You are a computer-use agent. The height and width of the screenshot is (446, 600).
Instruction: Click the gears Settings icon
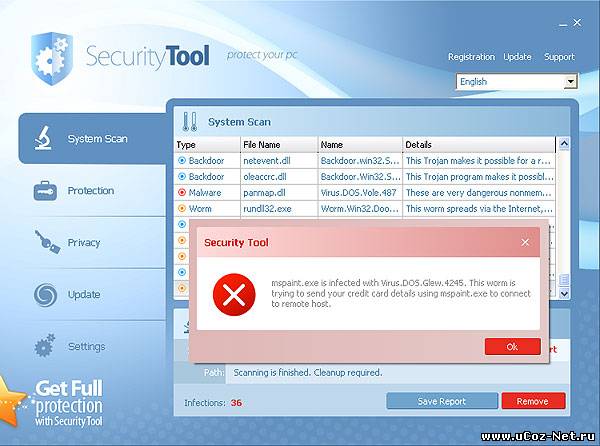[45, 346]
